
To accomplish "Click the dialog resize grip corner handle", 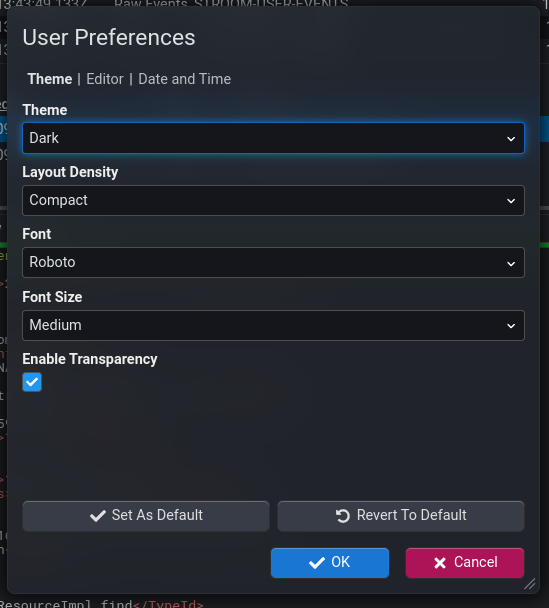I will pyautogui.click(x=530, y=584).
